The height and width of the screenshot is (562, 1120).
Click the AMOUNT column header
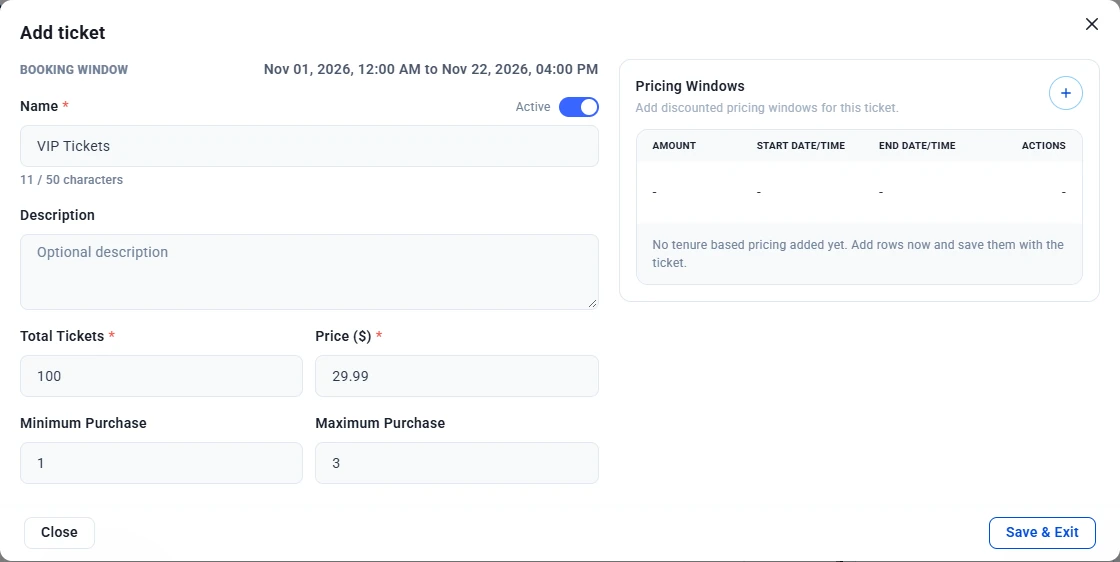tap(674, 146)
